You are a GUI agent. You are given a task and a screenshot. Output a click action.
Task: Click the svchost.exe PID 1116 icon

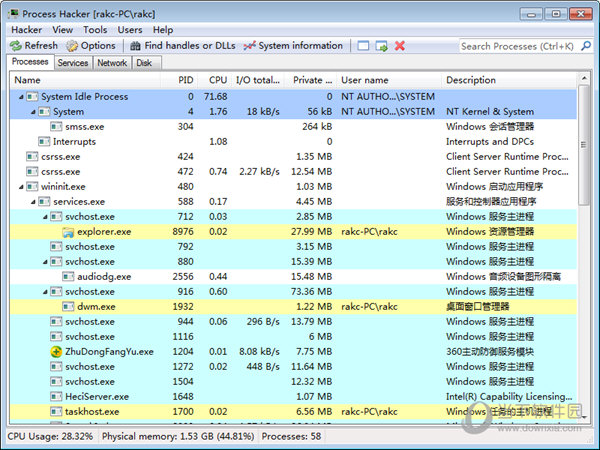56,337
